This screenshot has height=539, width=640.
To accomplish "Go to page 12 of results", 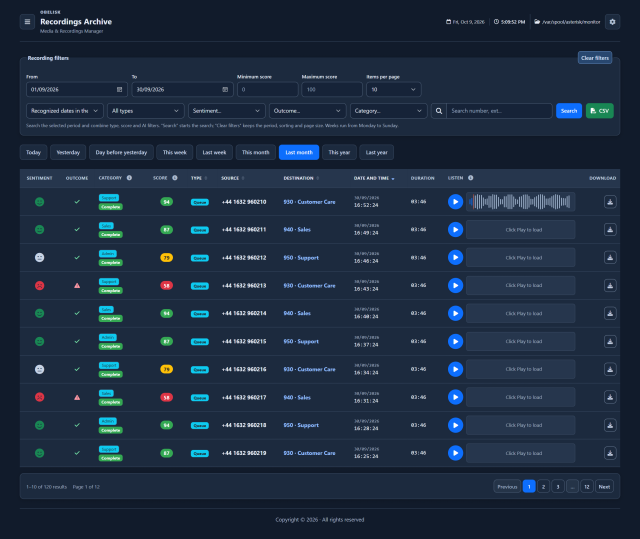I will point(587,487).
